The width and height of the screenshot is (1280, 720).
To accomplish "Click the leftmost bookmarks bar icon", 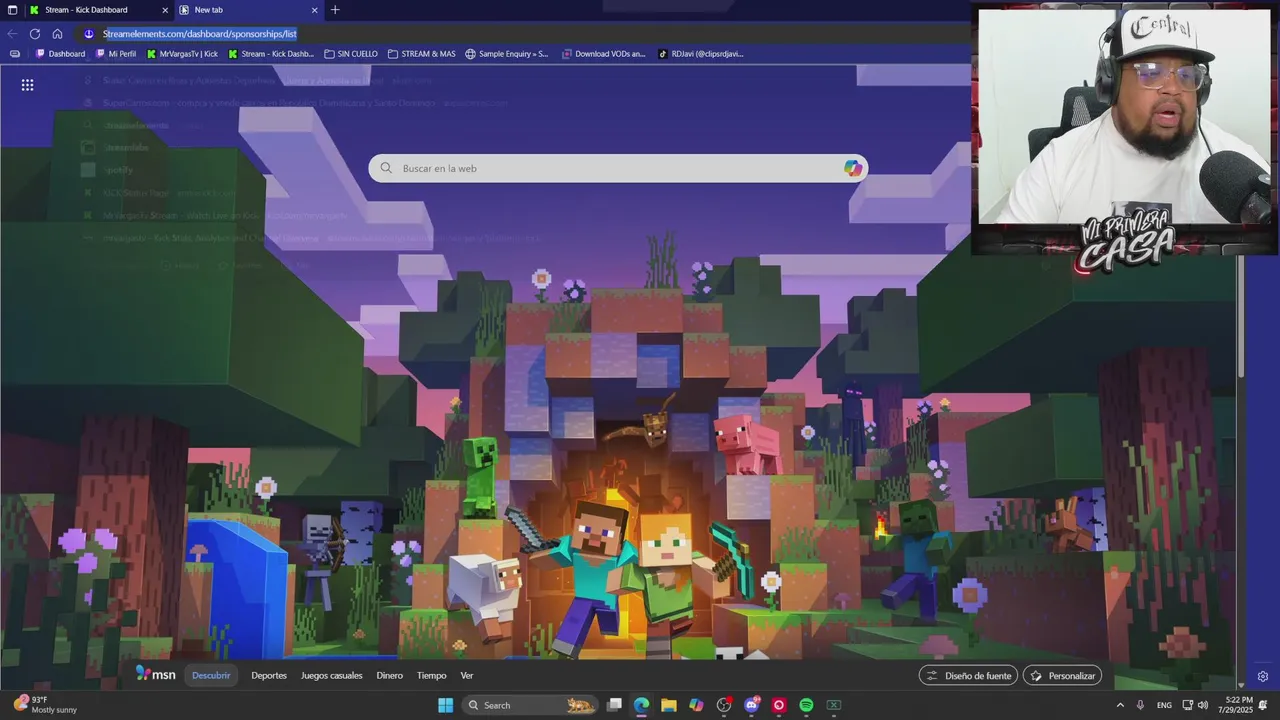I will tap(14, 54).
